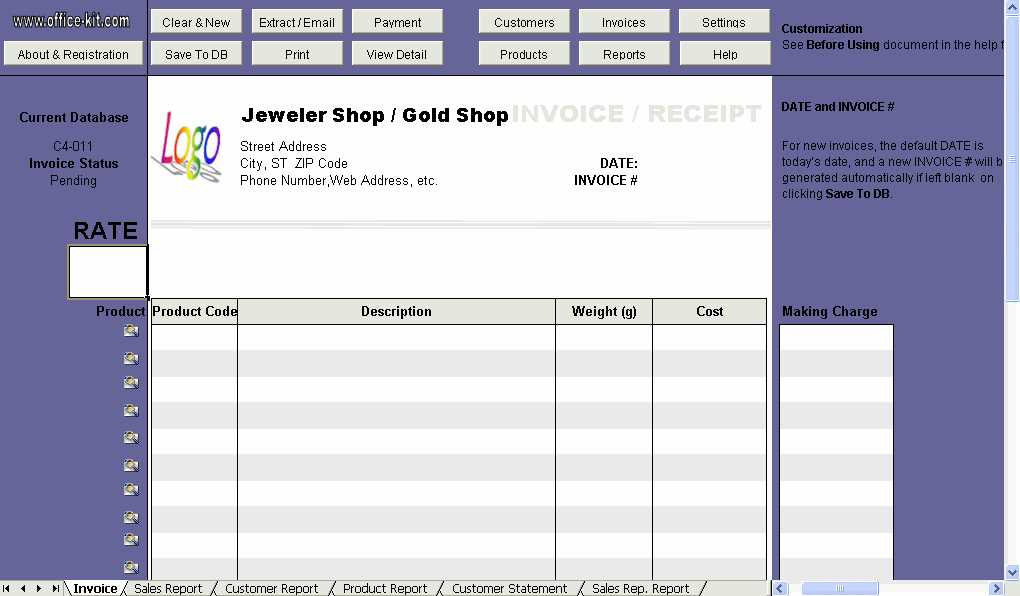Click vertical scrollbar down arrow
1020x596 pixels.
coord(1012,573)
